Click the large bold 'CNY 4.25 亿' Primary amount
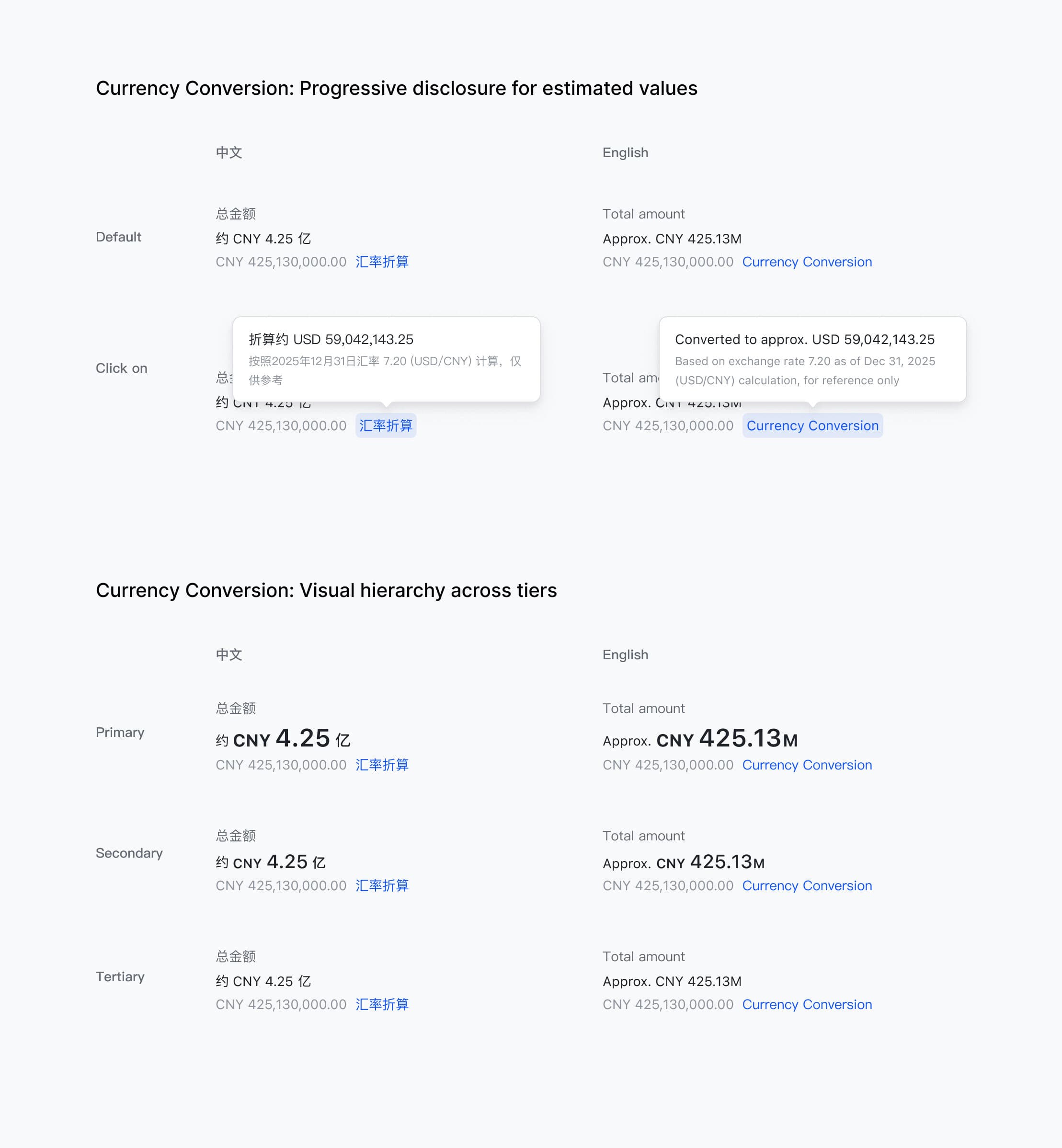Image resolution: width=1062 pixels, height=1148 pixels. 283,739
